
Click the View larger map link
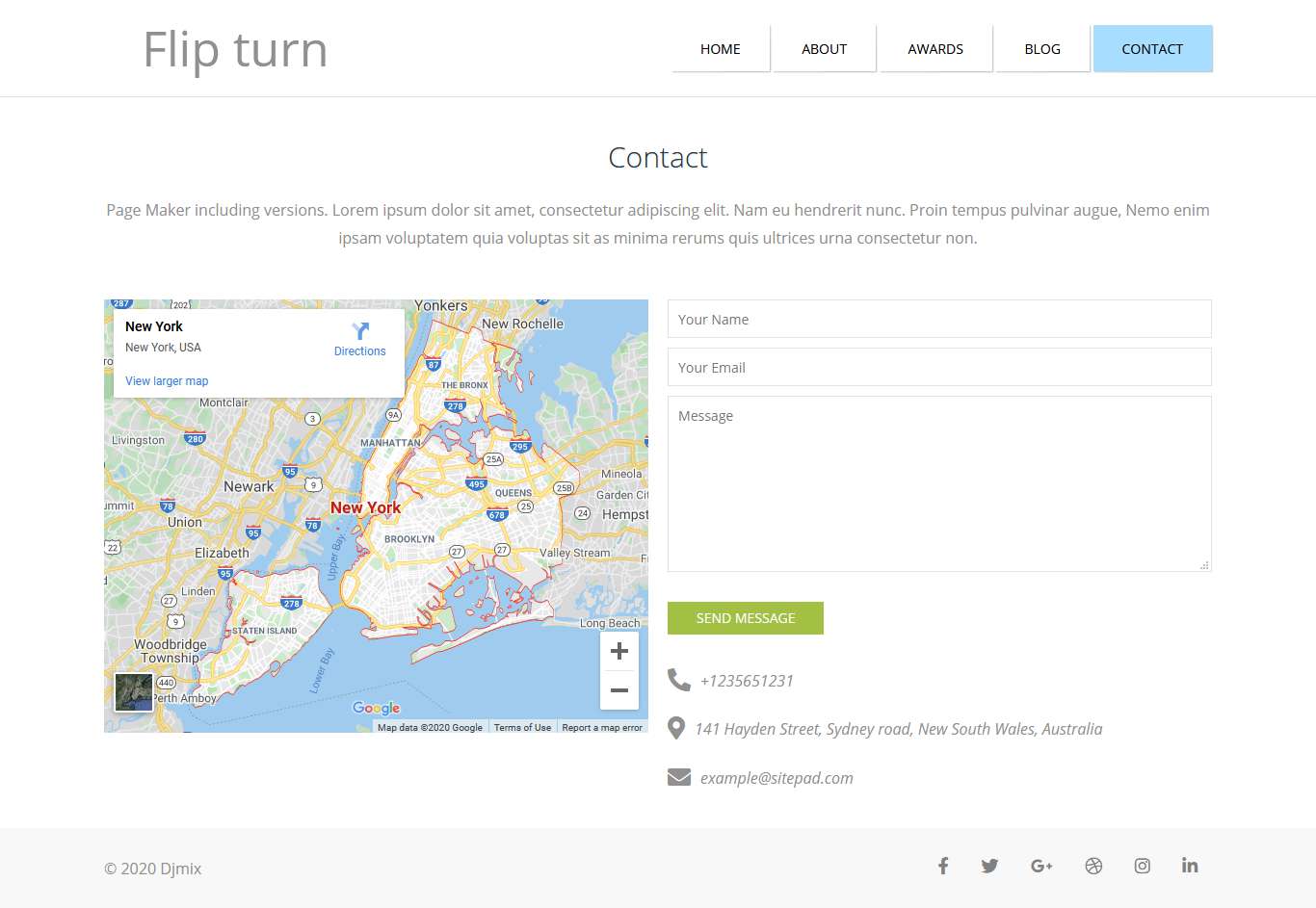click(167, 381)
